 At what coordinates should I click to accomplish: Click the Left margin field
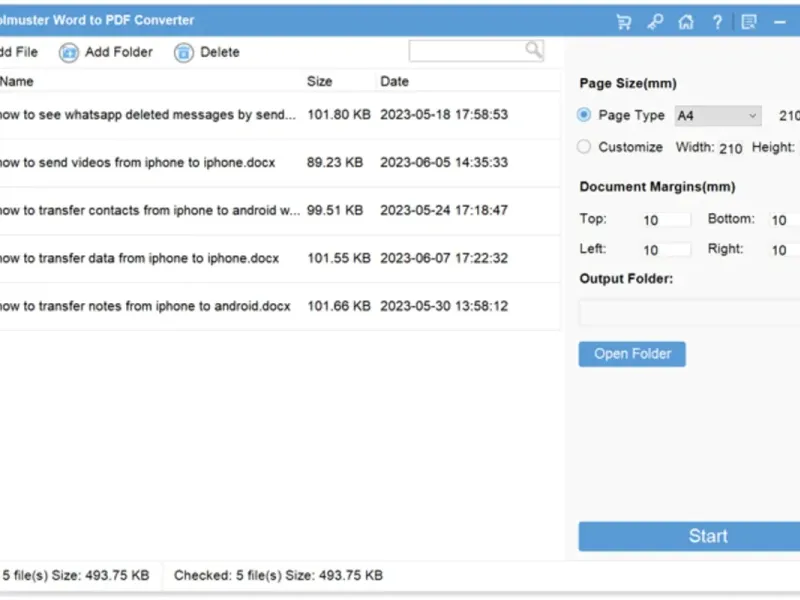[x=666, y=250]
